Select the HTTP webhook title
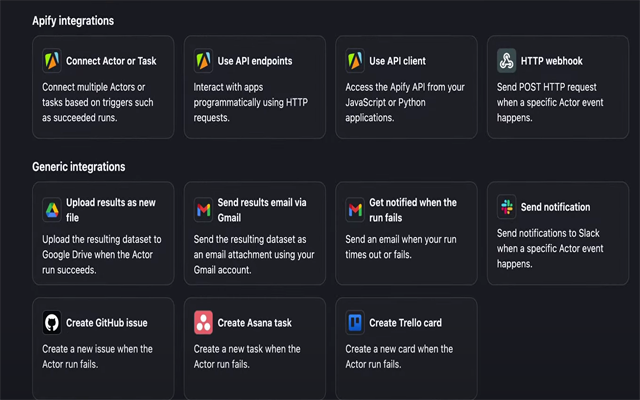 coord(551,61)
